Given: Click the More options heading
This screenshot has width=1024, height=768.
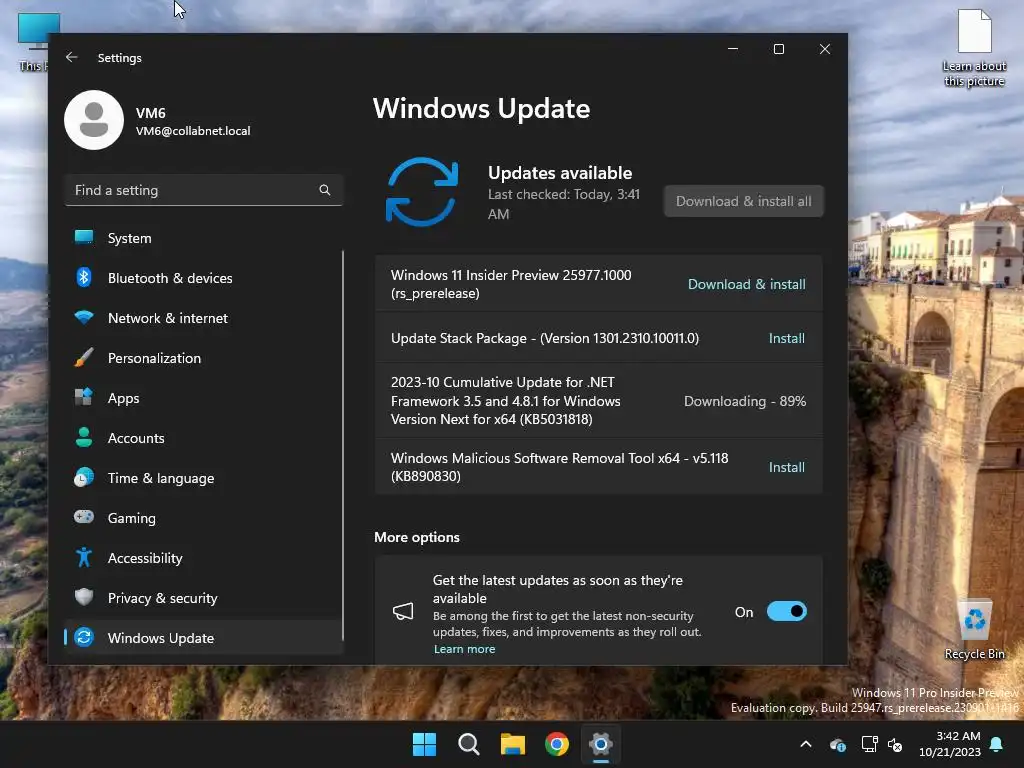Looking at the screenshot, I should [x=417, y=537].
